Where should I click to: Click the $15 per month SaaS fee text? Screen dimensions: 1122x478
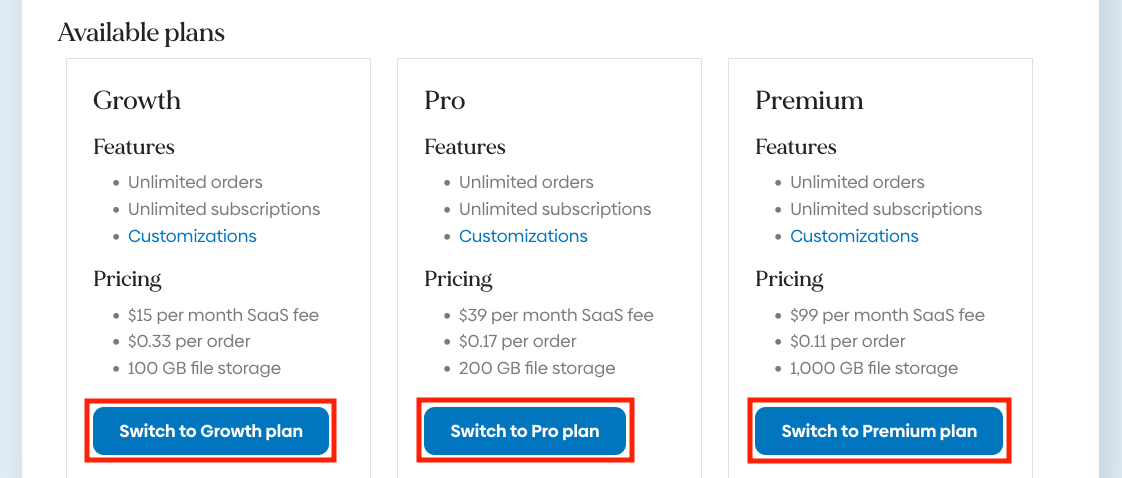coord(223,315)
